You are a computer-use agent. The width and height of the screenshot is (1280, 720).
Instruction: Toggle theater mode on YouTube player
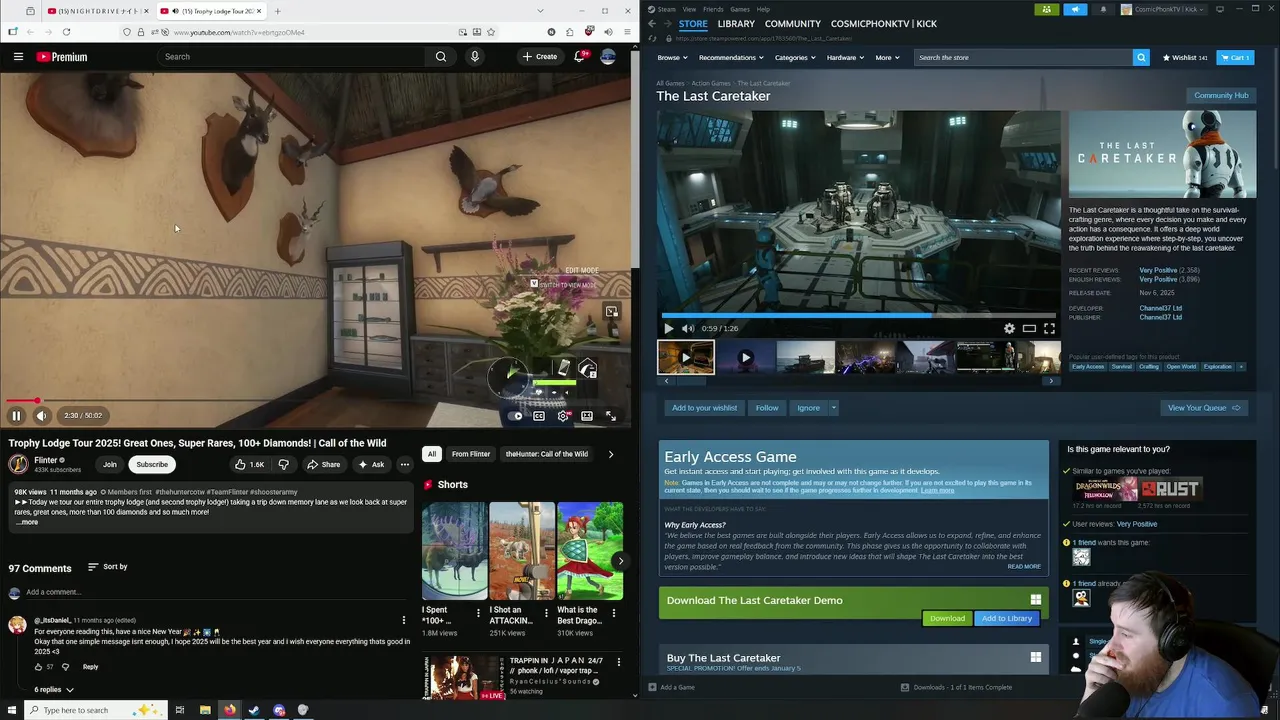pos(587,416)
